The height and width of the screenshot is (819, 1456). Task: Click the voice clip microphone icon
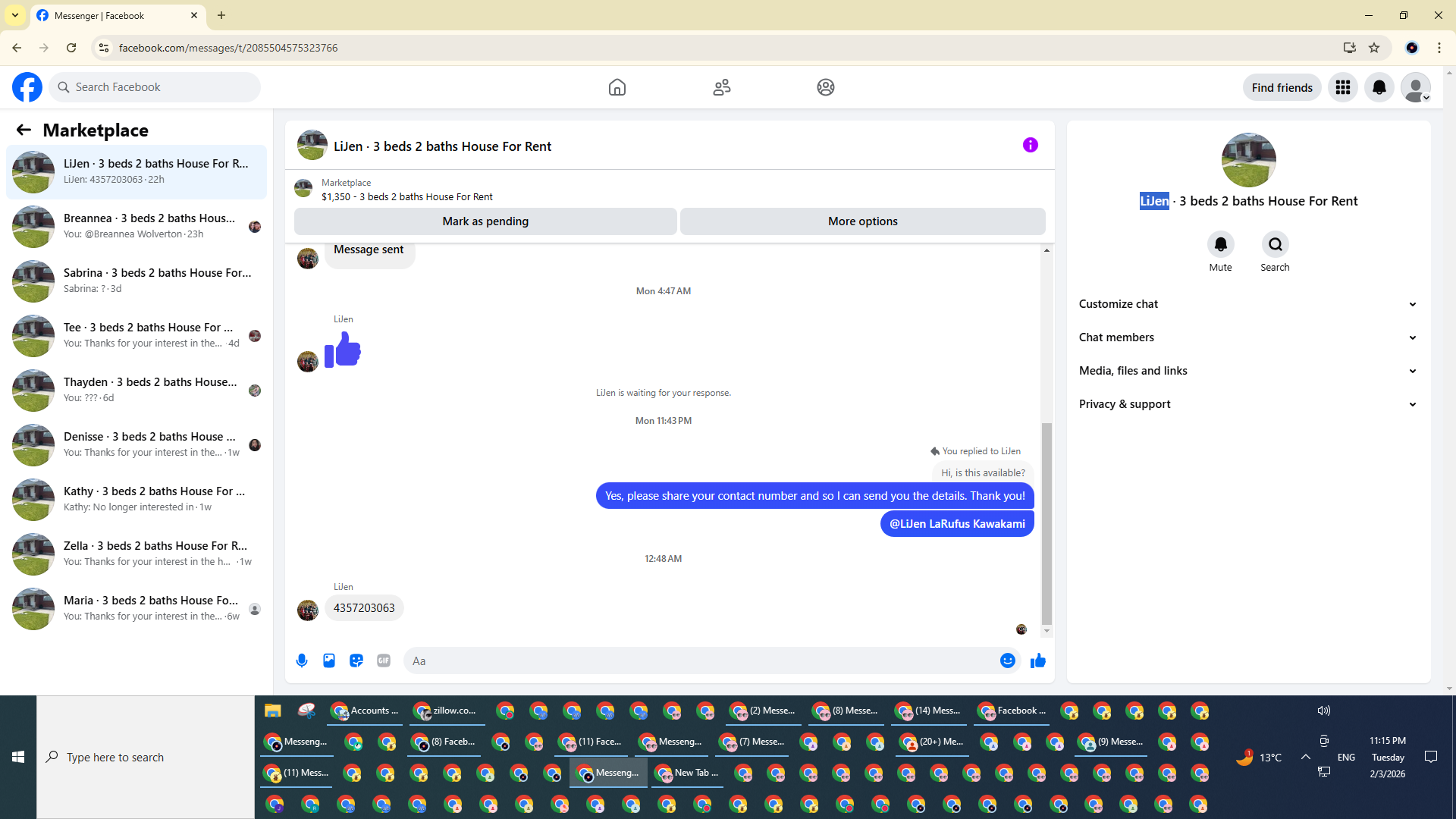[x=302, y=661]
